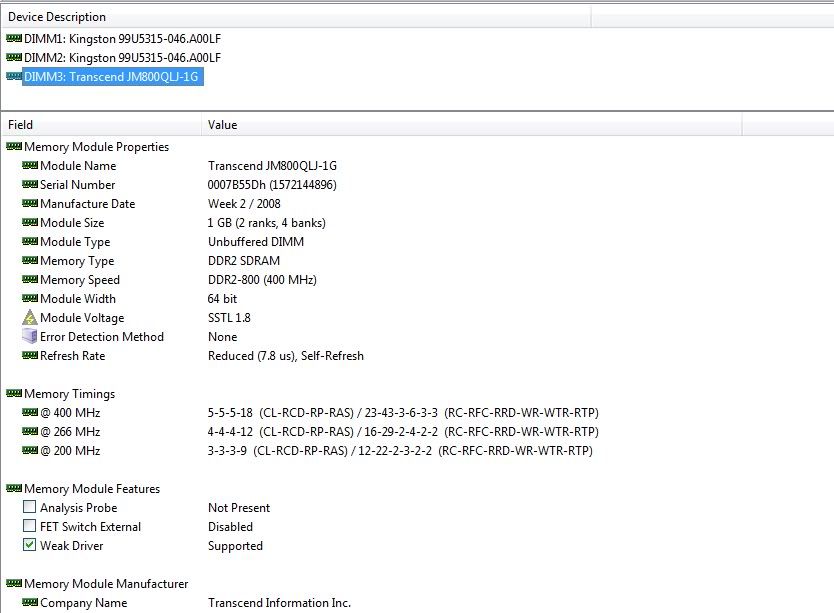
Task: Click the DDR2 SDRAM value
Action: 244,261
